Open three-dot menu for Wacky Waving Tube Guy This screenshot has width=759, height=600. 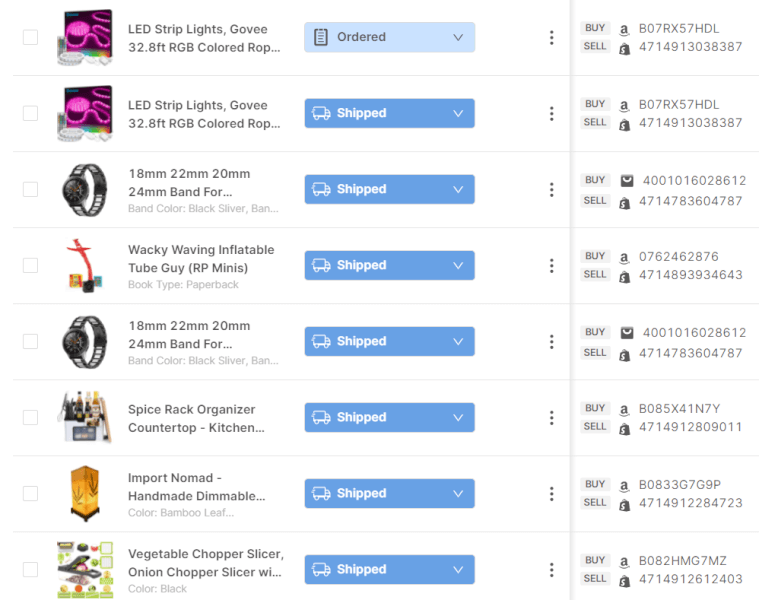tap(551, 265)
